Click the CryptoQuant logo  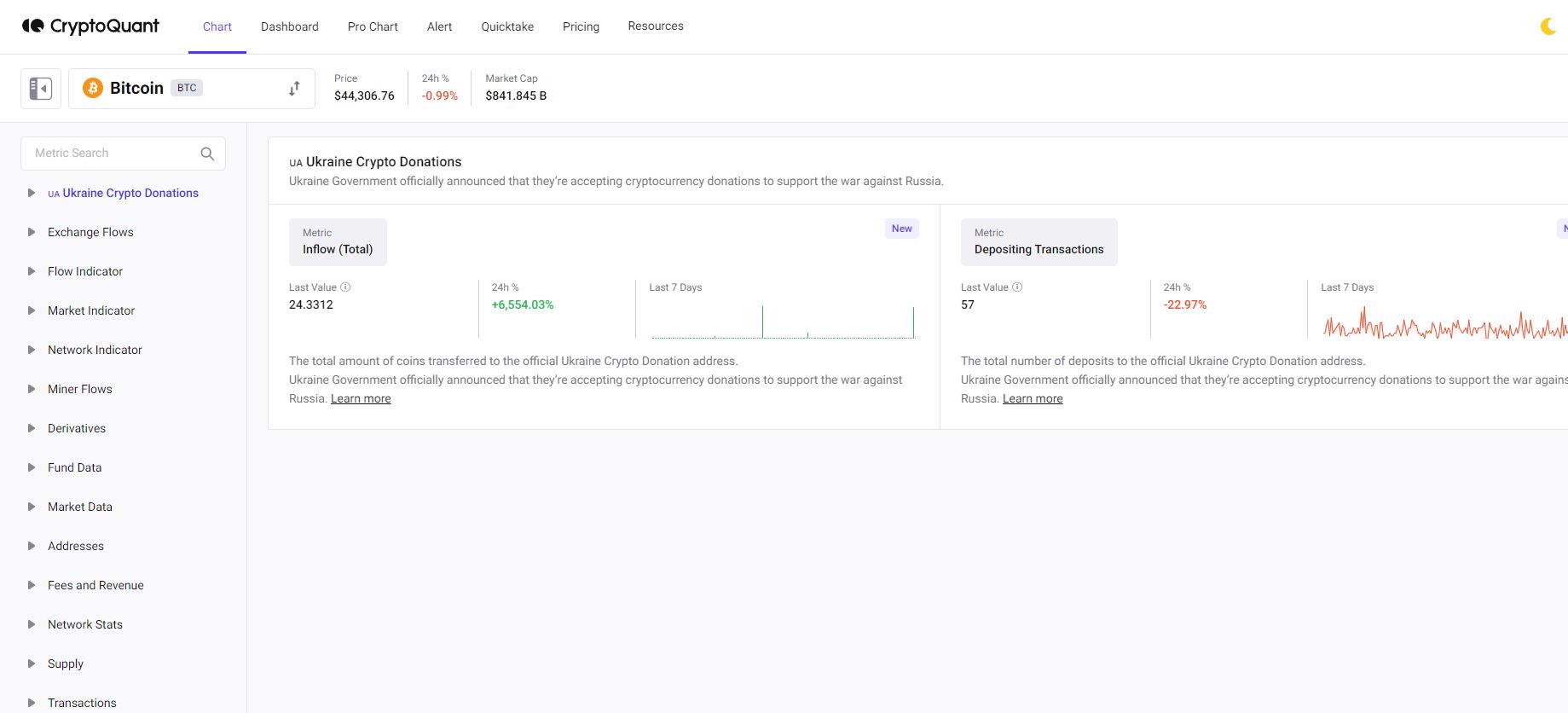click(x=90, y=26)
